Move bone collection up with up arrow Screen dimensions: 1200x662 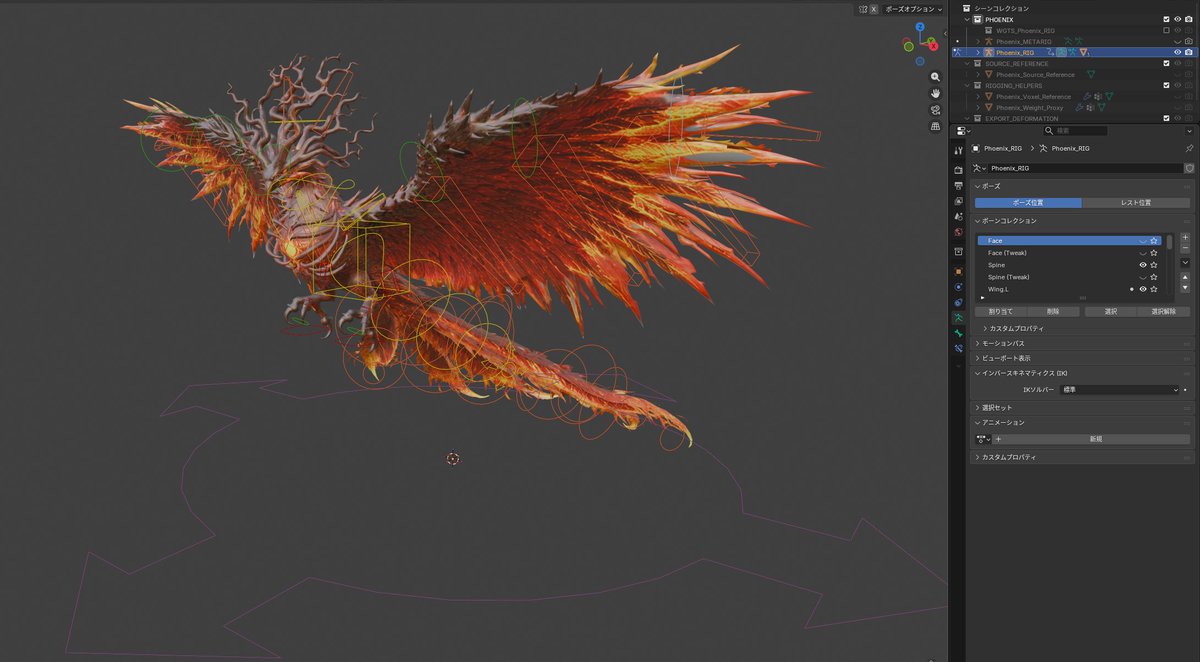[1185, 276]
